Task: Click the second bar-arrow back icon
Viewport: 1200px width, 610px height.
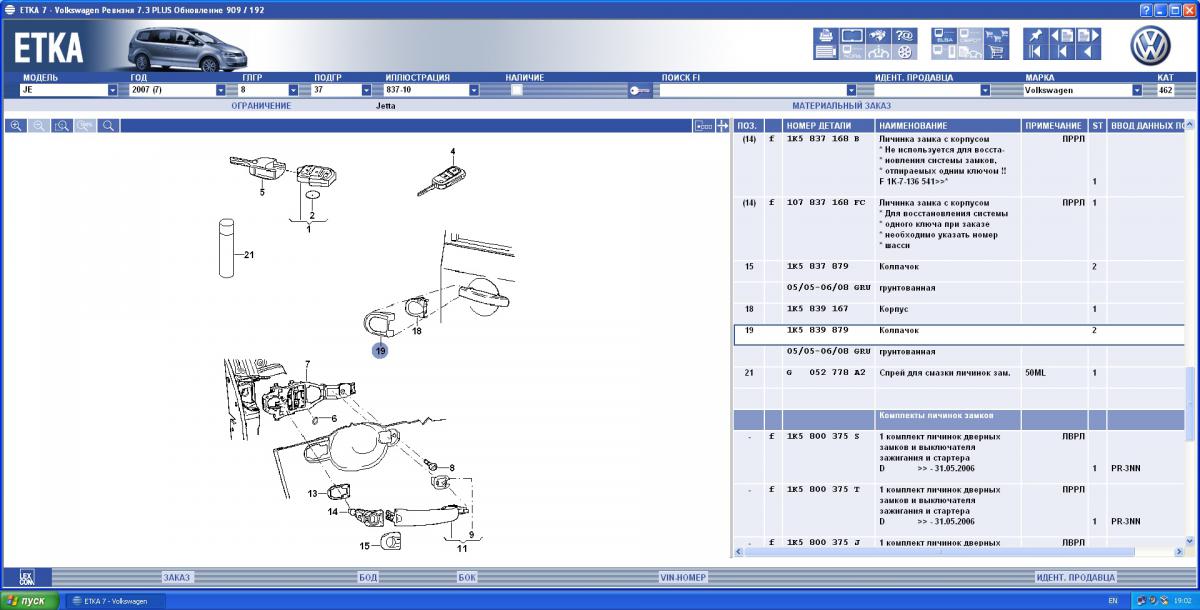Action: coord(1062,52)
